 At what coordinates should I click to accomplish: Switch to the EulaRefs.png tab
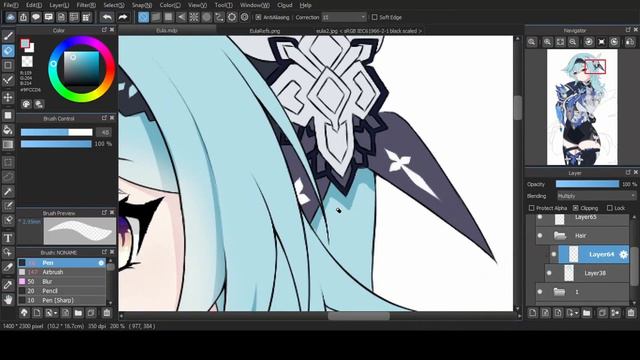point(264,31)
